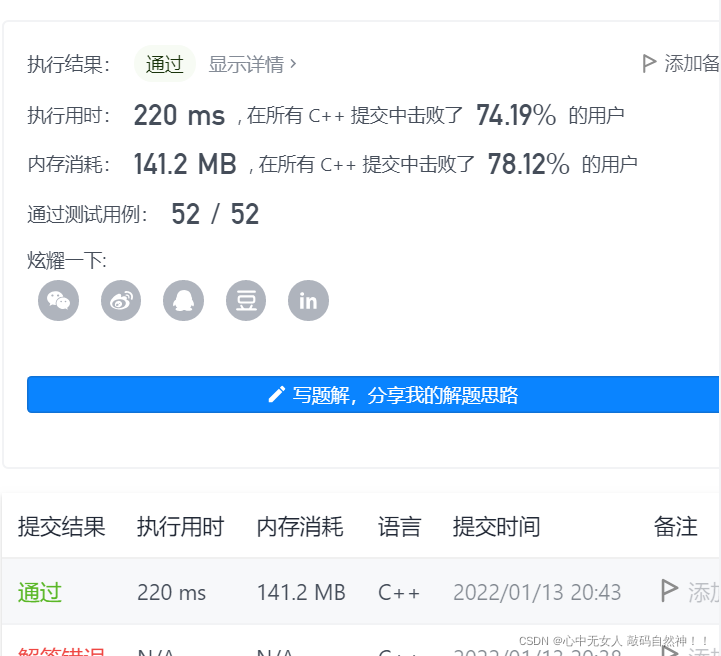Click the 提交结果 column header
This screenshot has height=656, width=721.
(x=62, y=527)
